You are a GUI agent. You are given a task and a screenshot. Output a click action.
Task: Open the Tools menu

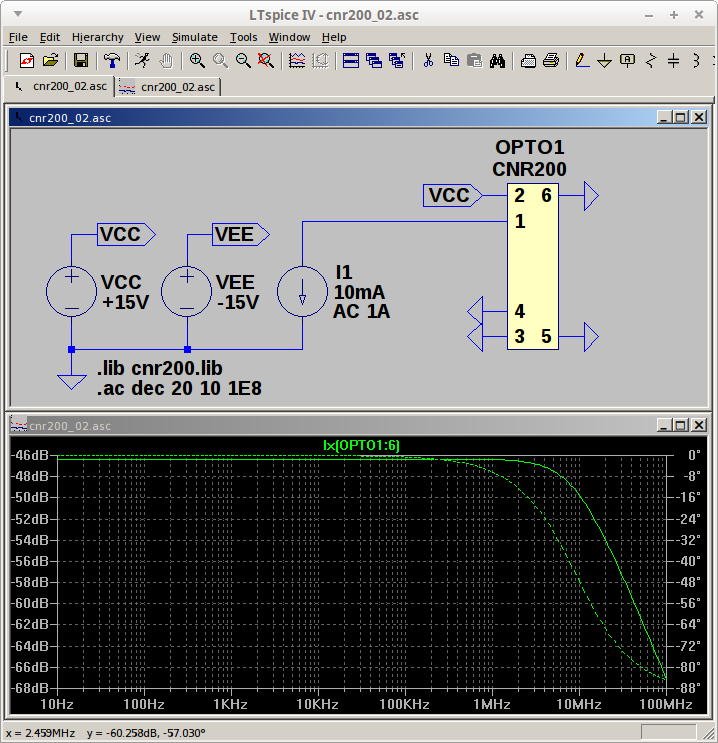(243, 37)
